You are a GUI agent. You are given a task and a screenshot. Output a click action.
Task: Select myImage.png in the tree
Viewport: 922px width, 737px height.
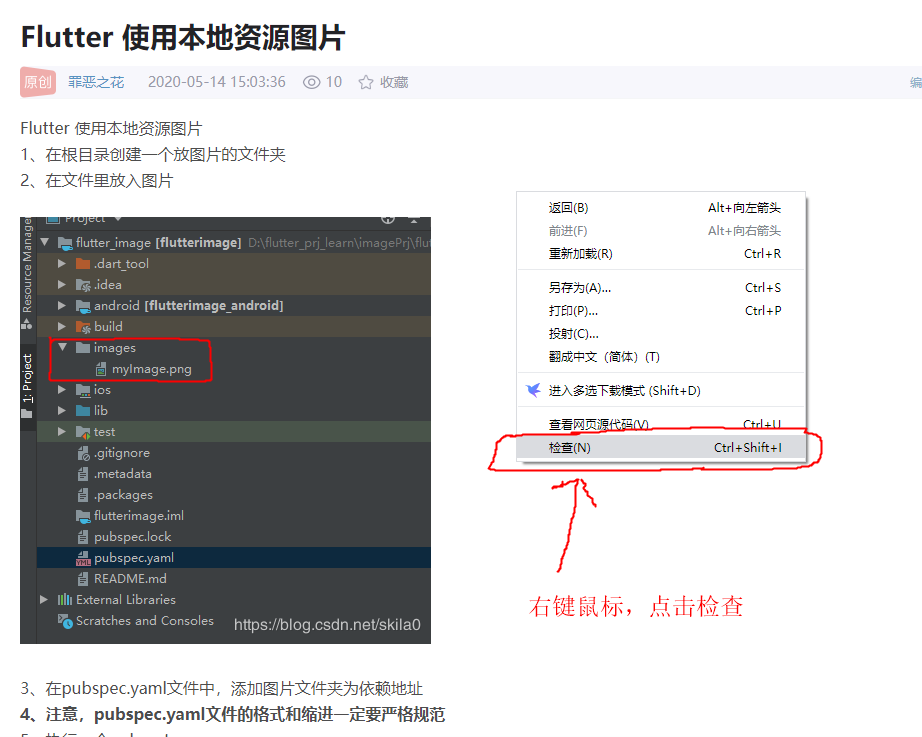[152, 369]
